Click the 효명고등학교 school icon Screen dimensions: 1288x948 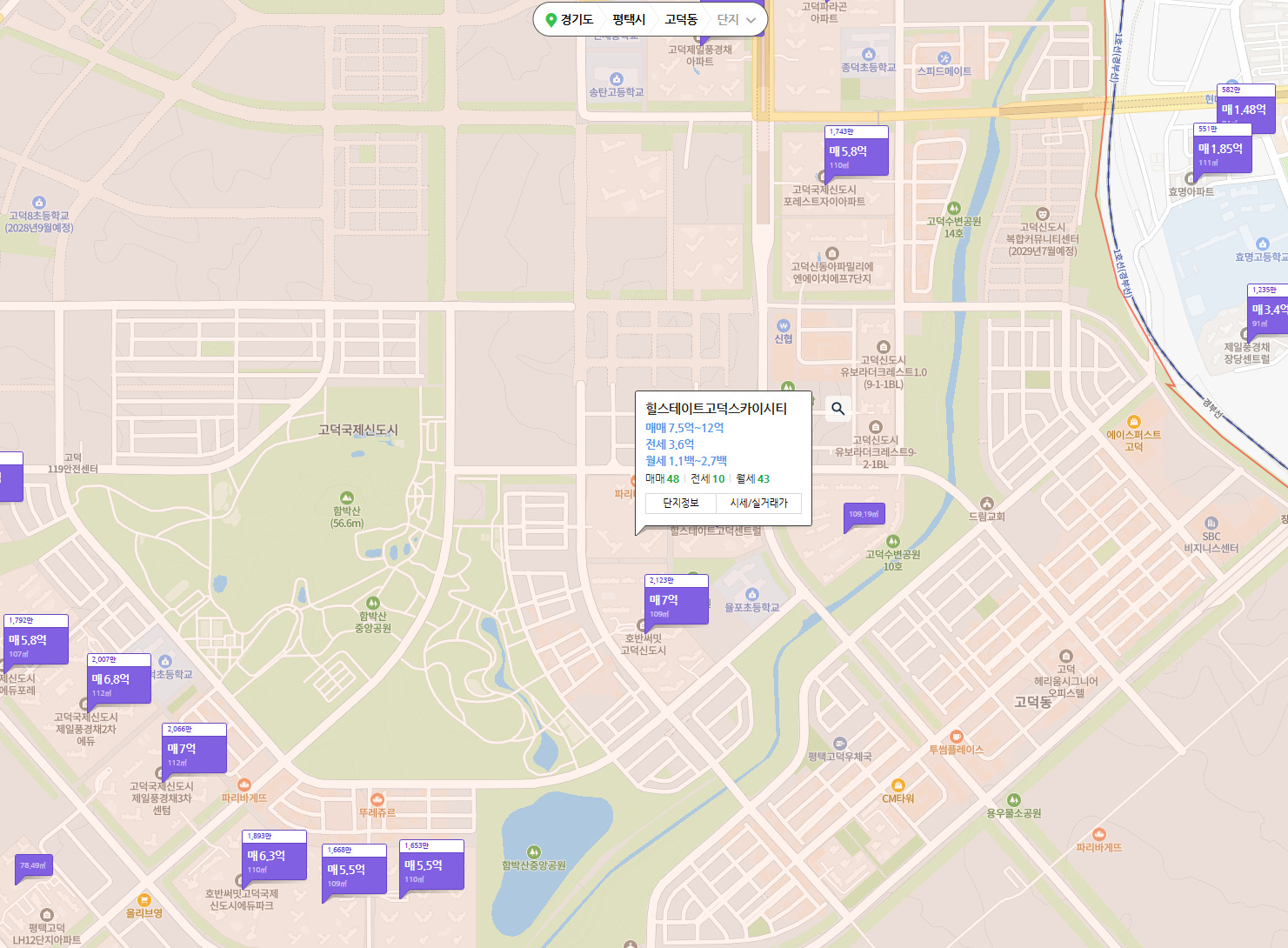(x=1263, y=244)
